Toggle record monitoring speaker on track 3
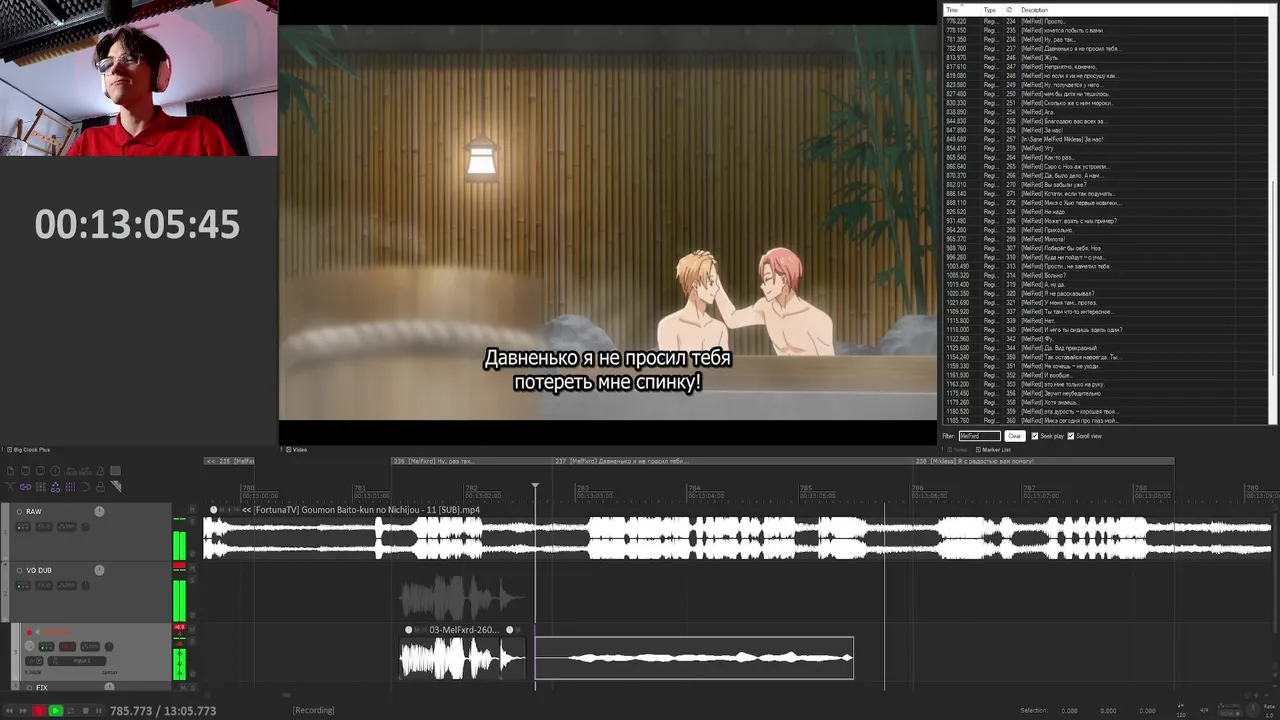This screenshot has width=1280, height=720. tap(38, 632)
